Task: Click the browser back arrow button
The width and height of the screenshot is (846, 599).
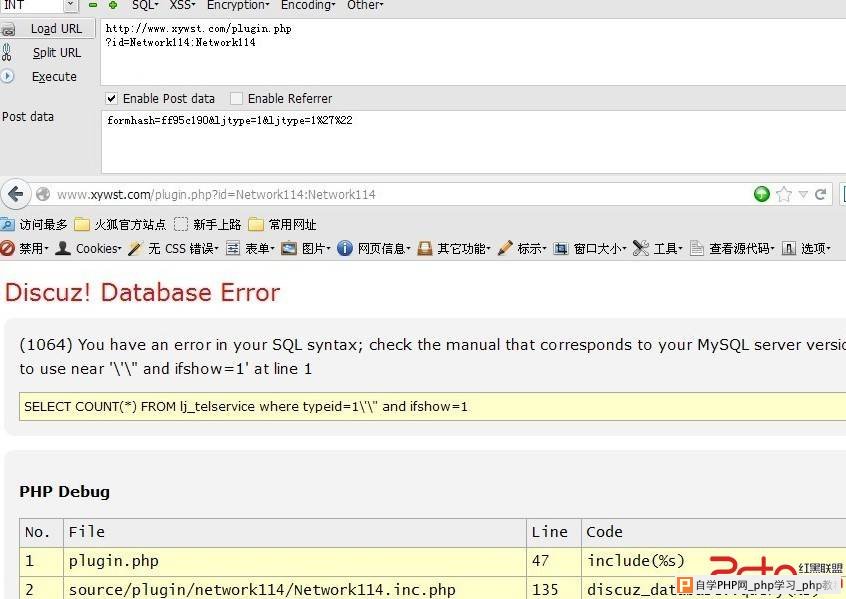Action: click(15, 194)
